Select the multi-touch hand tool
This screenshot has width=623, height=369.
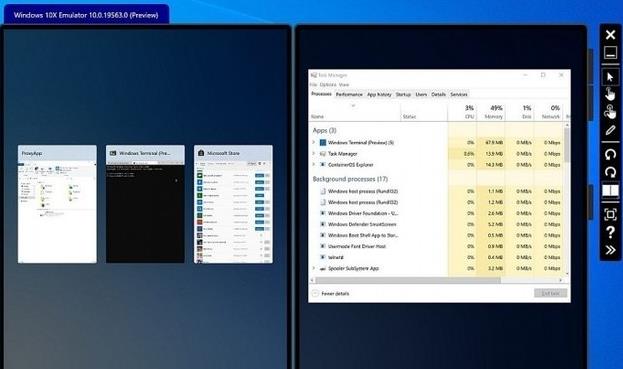[x=610, y=112]
